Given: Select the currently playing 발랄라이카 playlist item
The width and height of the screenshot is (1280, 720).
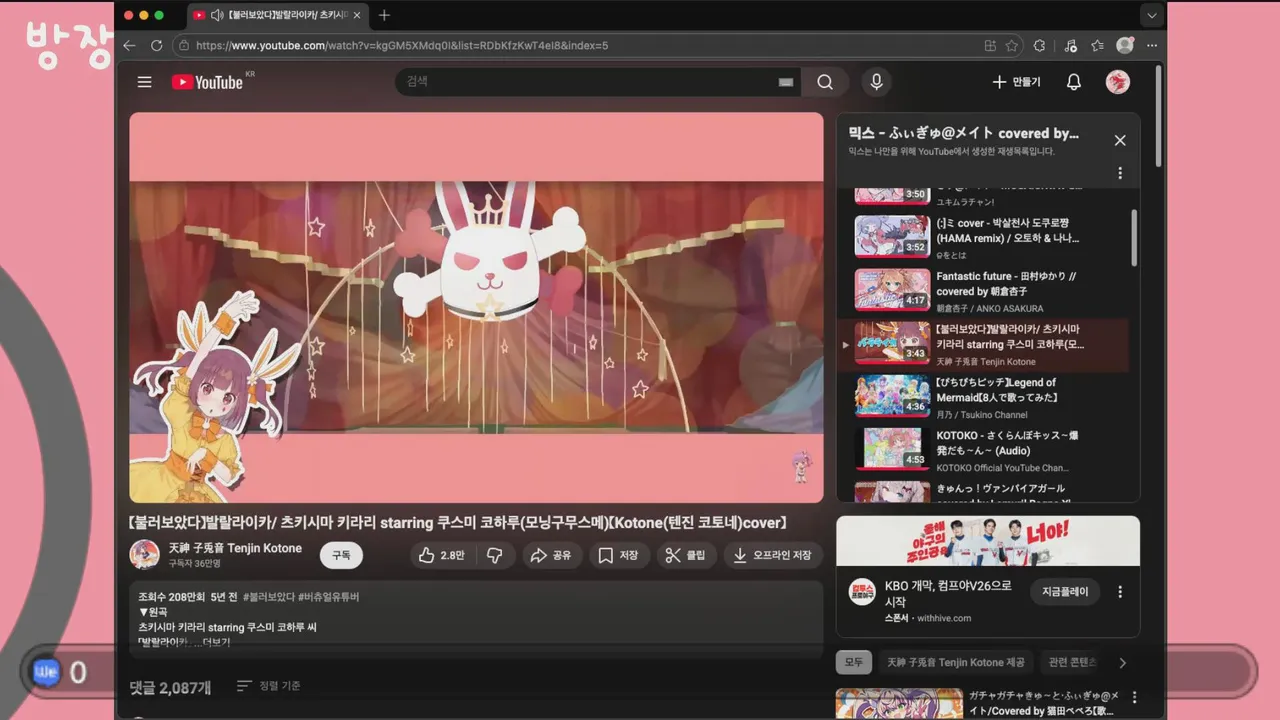Looking at the screenshot, I should (x=983, y=343).
